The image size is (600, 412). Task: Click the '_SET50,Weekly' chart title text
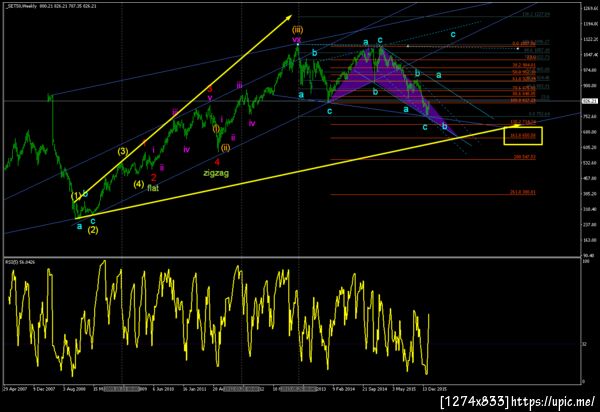21,6
